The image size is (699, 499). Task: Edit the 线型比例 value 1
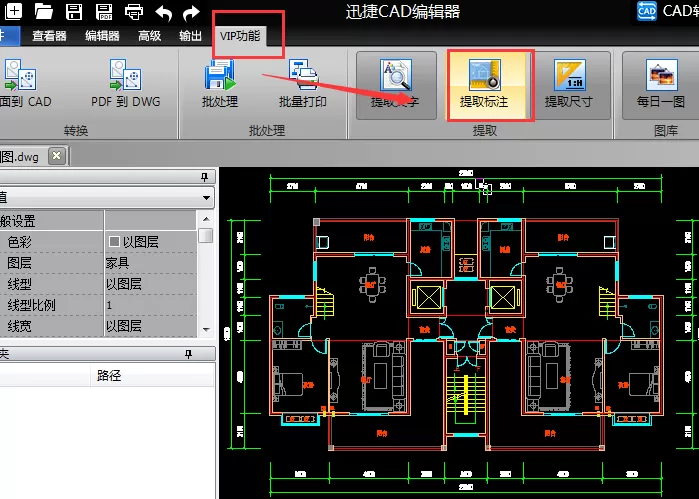pyautogui.click(x=150, y=305)
